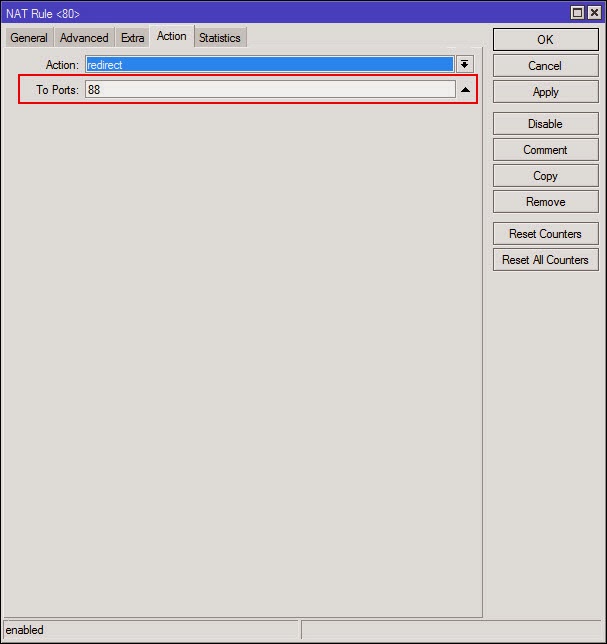The height and width of the screenshot is (644, 607).
Task: Select the Action tab
Action: click(171, 37)
